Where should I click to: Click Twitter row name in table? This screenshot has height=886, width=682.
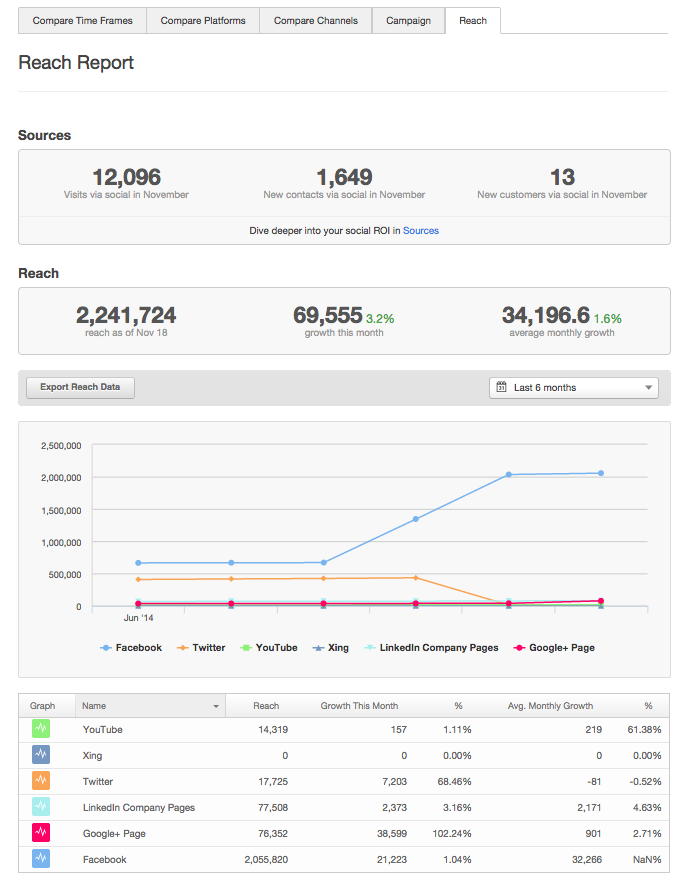pyautogui.click(x=98, y=781)
